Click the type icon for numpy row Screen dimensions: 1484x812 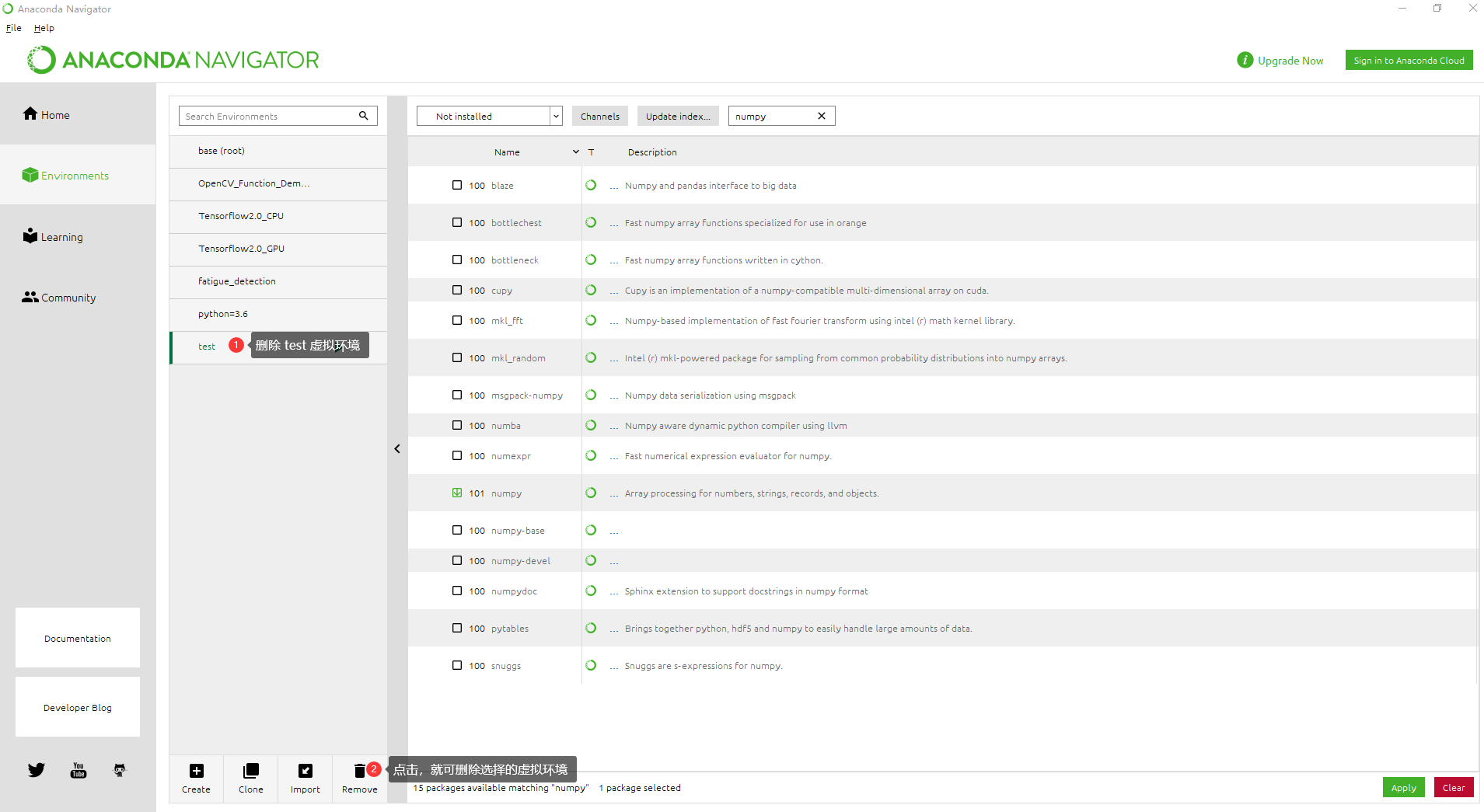point(591,493)
